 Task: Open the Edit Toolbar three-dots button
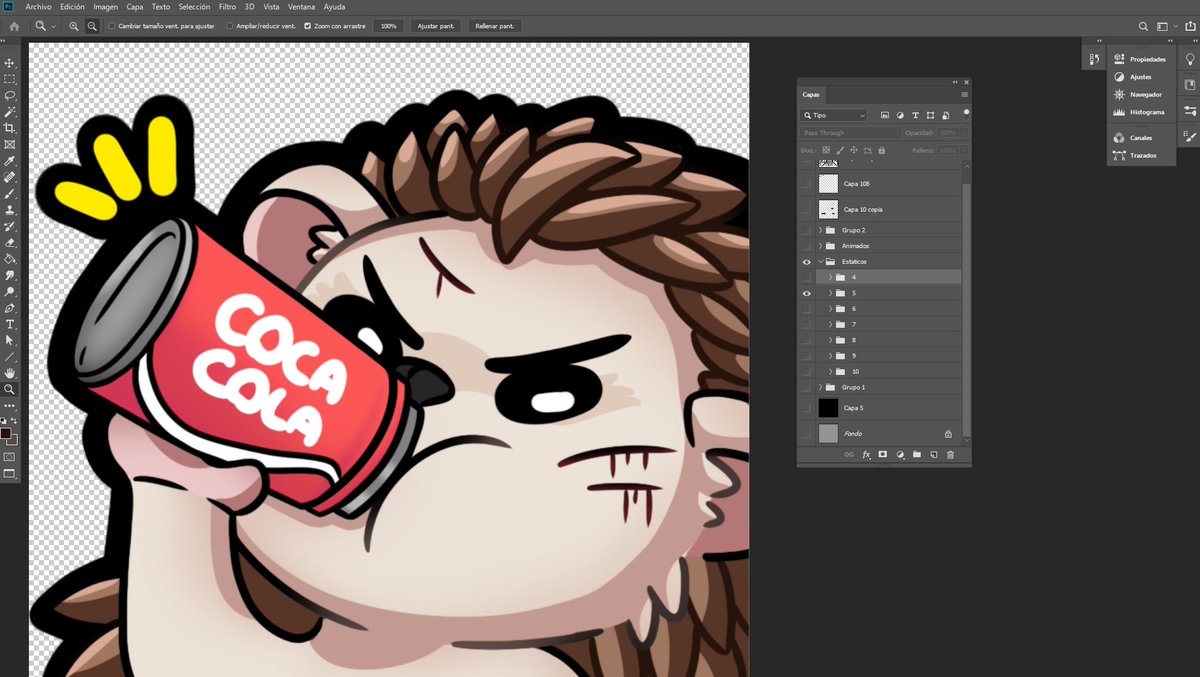(x=10, y=406)
